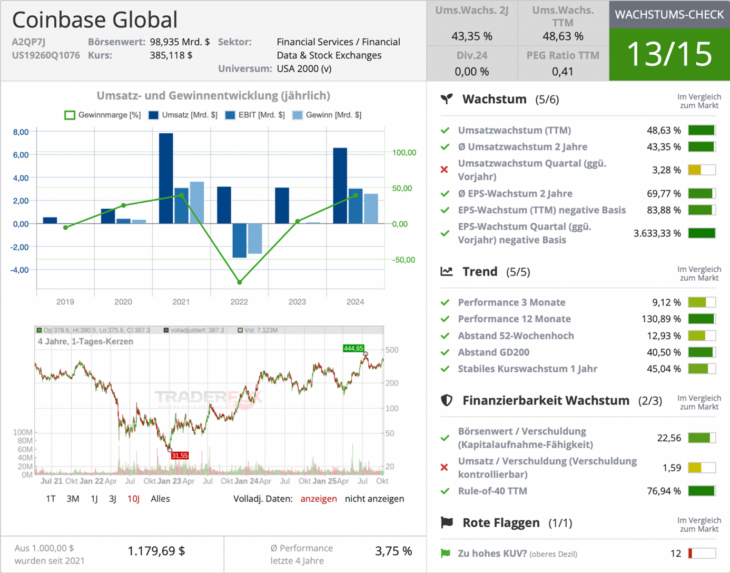This screenshot has width=730, height=573.
Task: Click 'anzeigen' for Volladj. Daten
Action: 318,498
